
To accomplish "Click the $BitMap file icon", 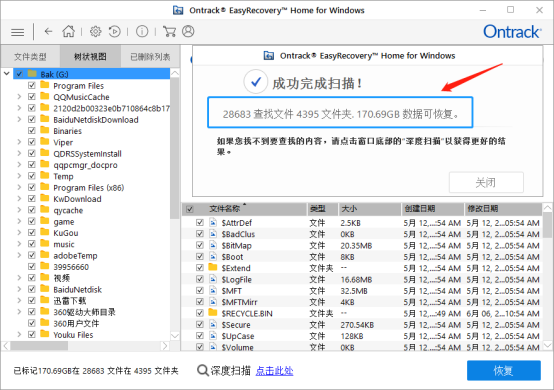I will (213, 246).
